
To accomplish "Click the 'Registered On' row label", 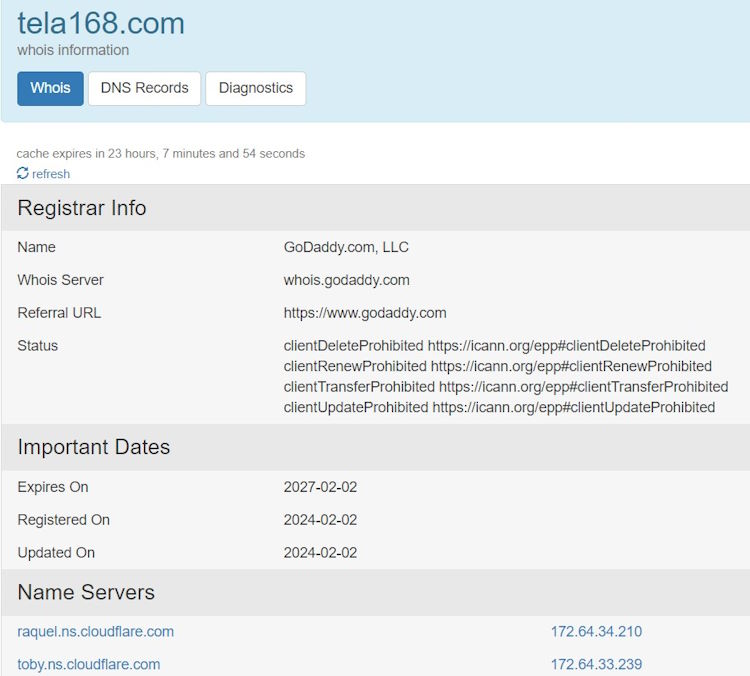I will [x=64, y=520].
